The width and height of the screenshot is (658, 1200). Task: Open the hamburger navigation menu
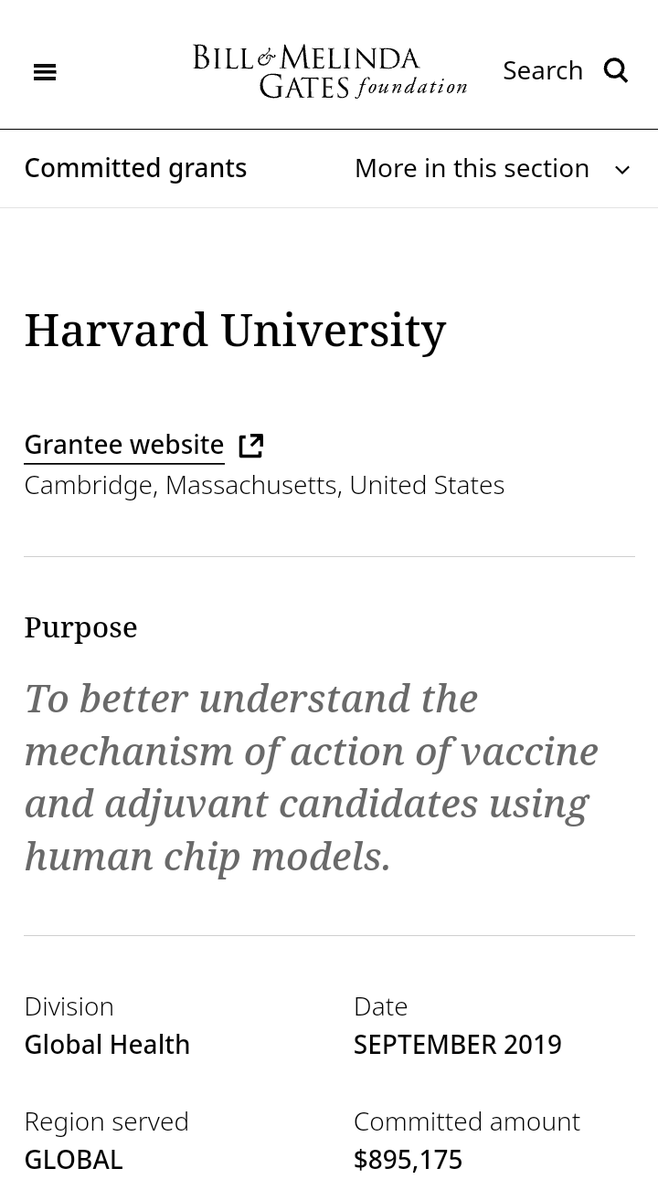pos(45,72)
